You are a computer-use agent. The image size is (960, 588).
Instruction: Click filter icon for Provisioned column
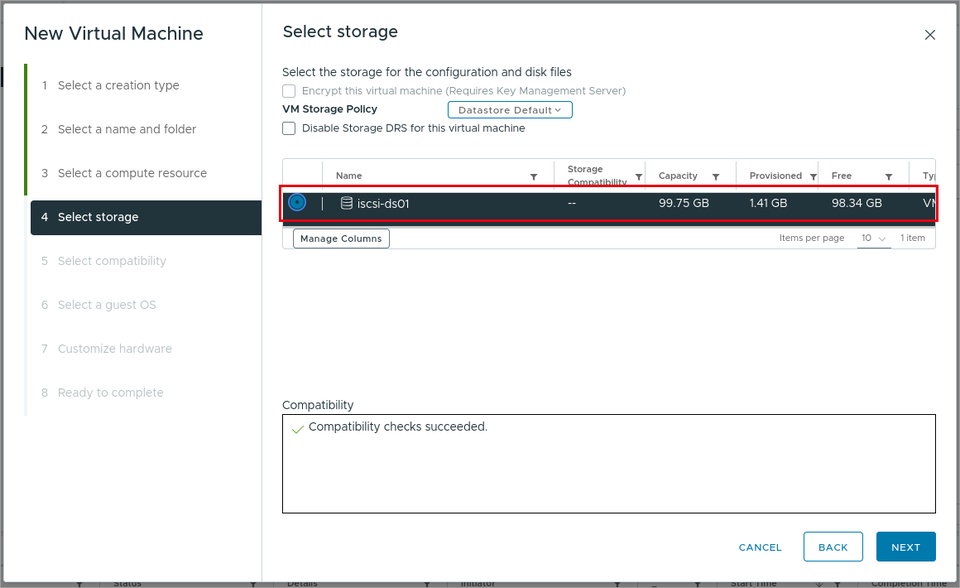(814, 176)
